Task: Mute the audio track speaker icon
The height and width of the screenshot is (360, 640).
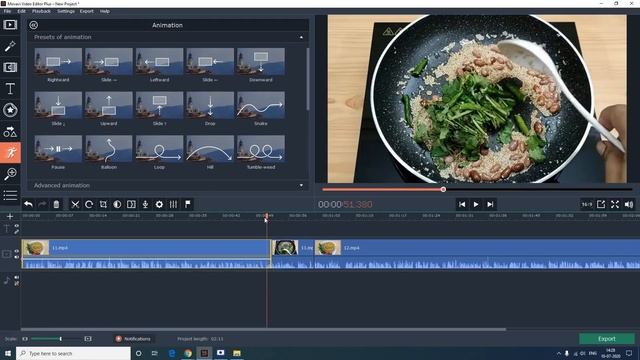Action: coord(17,278)
